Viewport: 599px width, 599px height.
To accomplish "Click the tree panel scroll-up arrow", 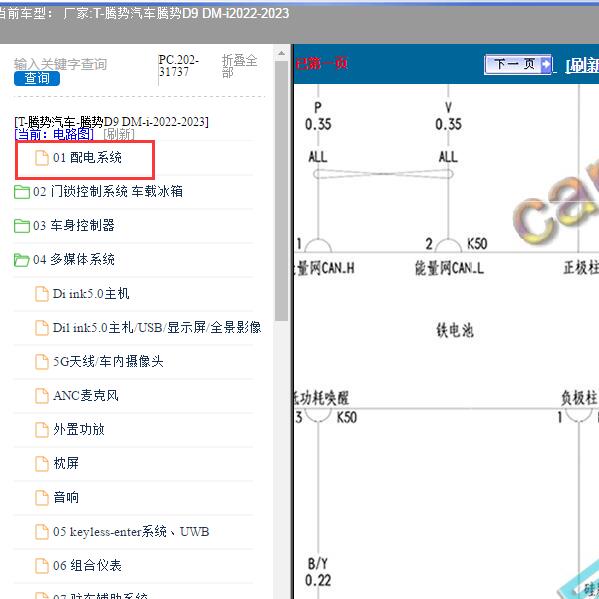I will (x=281, y=53).
